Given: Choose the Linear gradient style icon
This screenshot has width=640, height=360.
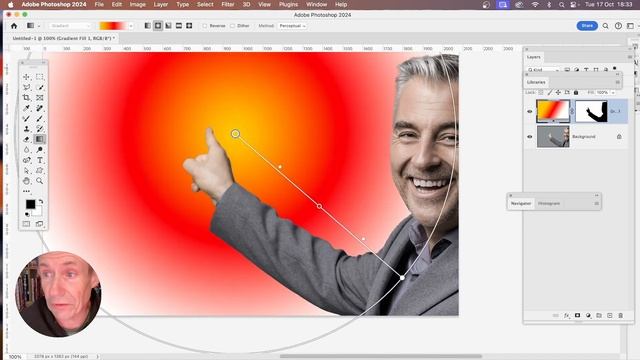Looking at the screenshot, I should [x=148, y=26].
